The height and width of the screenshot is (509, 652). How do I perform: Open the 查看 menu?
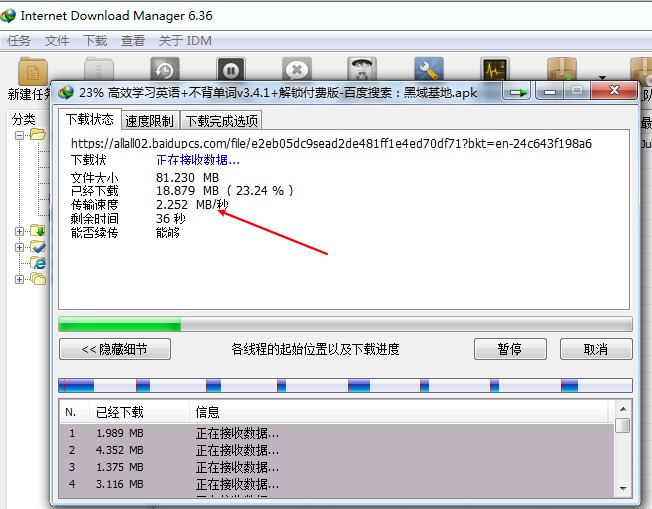[133, 41]
